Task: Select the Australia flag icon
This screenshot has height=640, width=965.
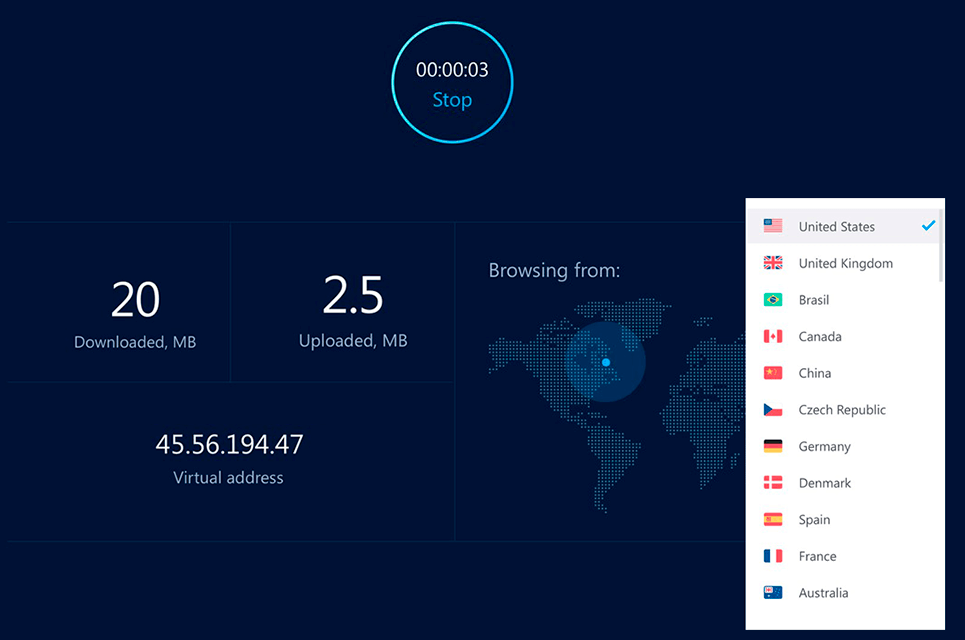Action: click(773, 592)
